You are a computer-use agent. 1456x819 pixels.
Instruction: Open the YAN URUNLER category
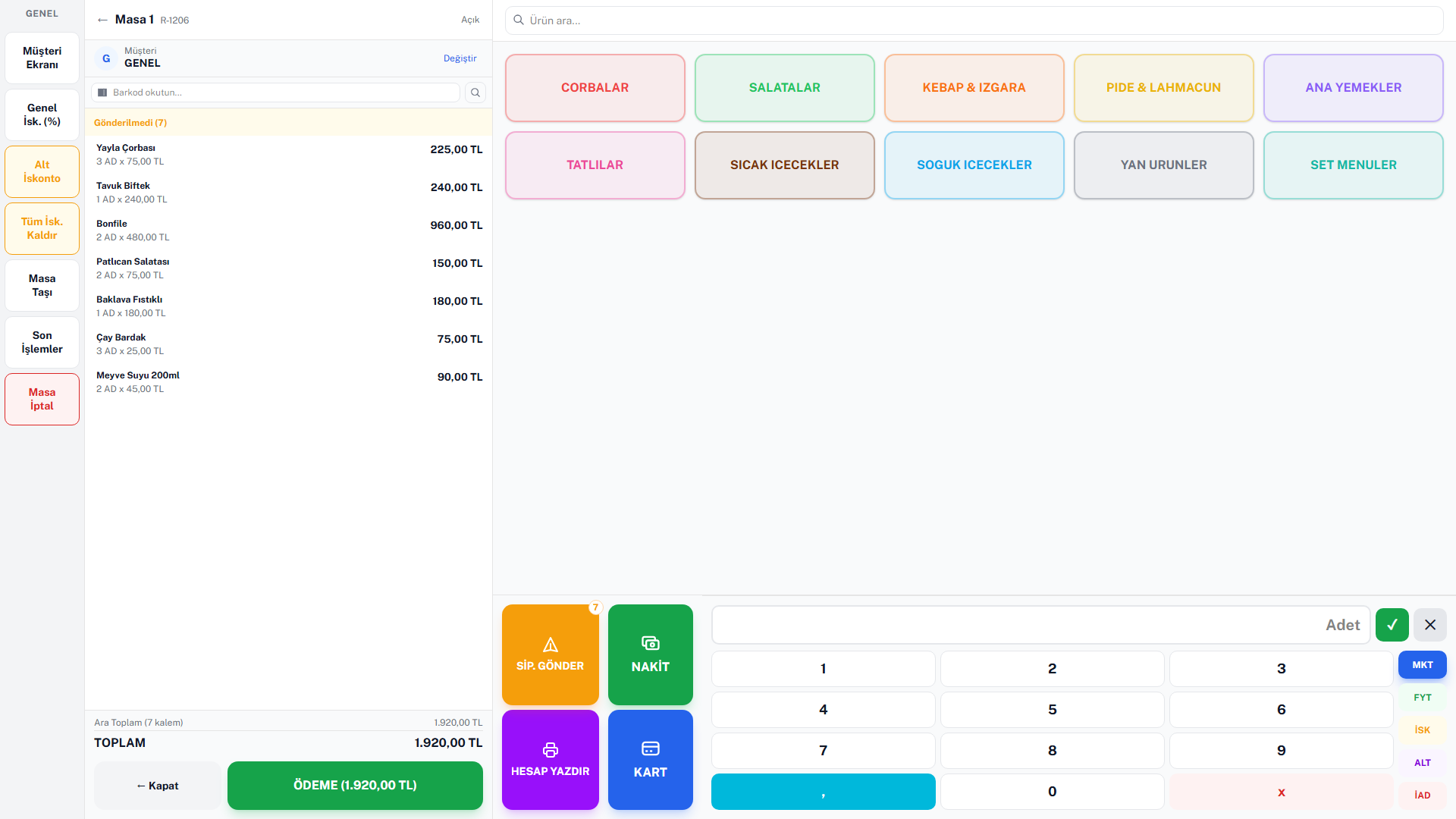click(x=1164, y=165)
